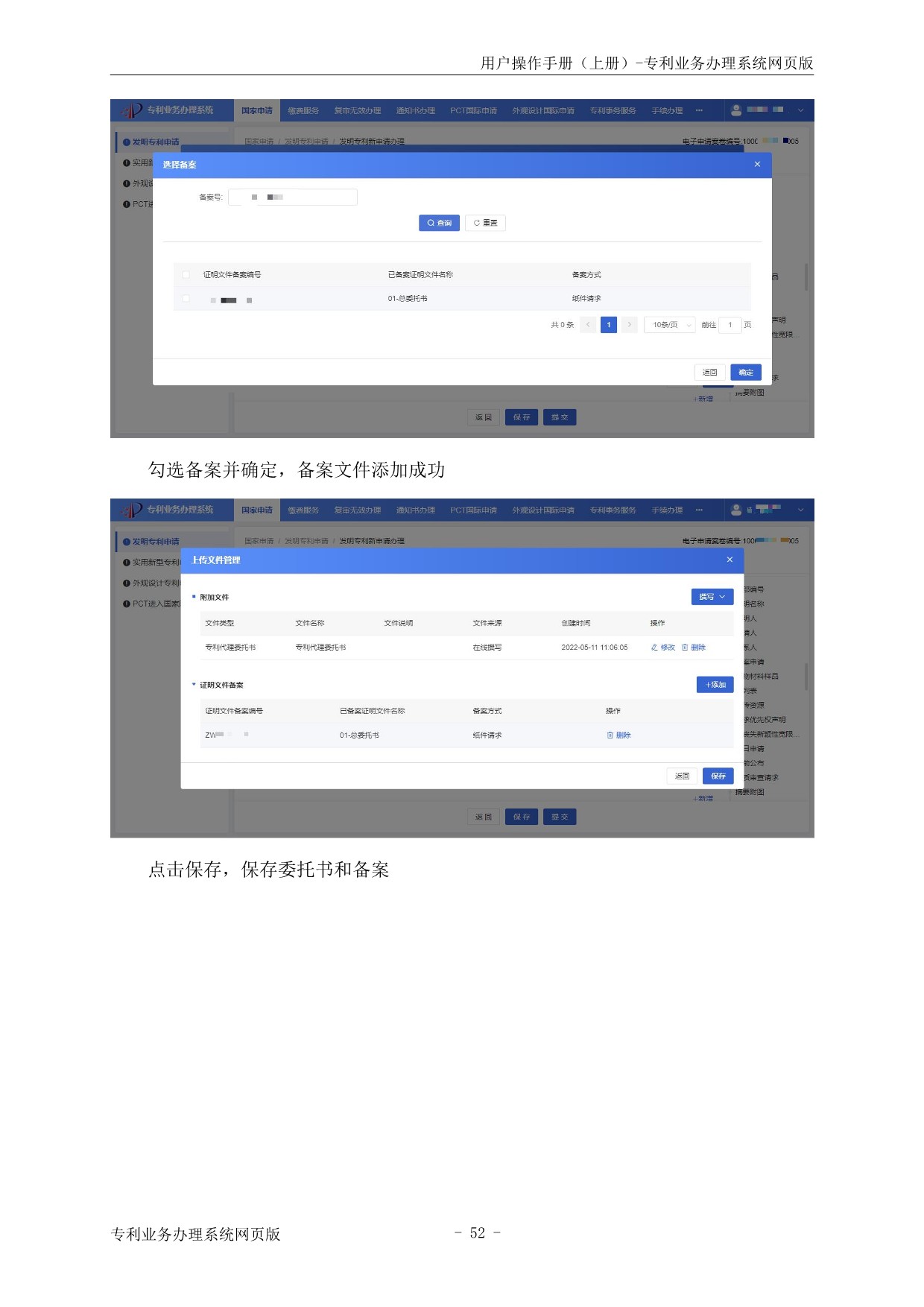Collapse the 证明文件备案 section arrow

pyautogui.click(x=194, y=685)
